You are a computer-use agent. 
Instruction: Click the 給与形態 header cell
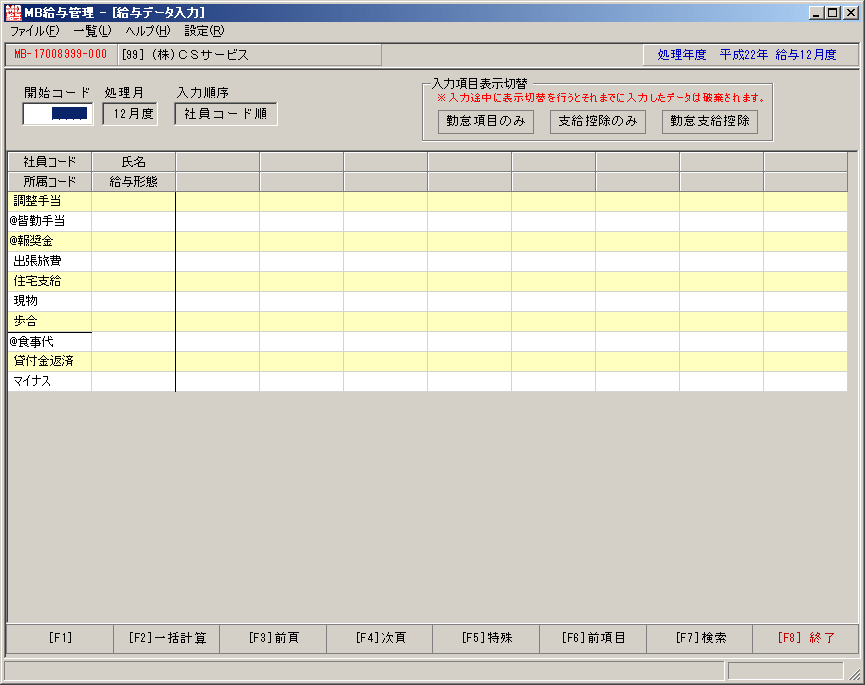tap(134, 182)
